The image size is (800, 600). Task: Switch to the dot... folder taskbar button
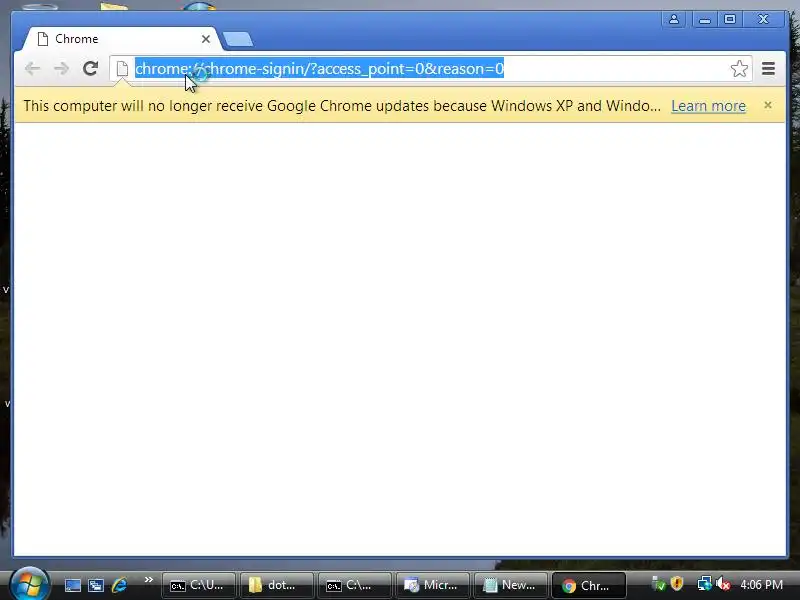coord(276,585)
